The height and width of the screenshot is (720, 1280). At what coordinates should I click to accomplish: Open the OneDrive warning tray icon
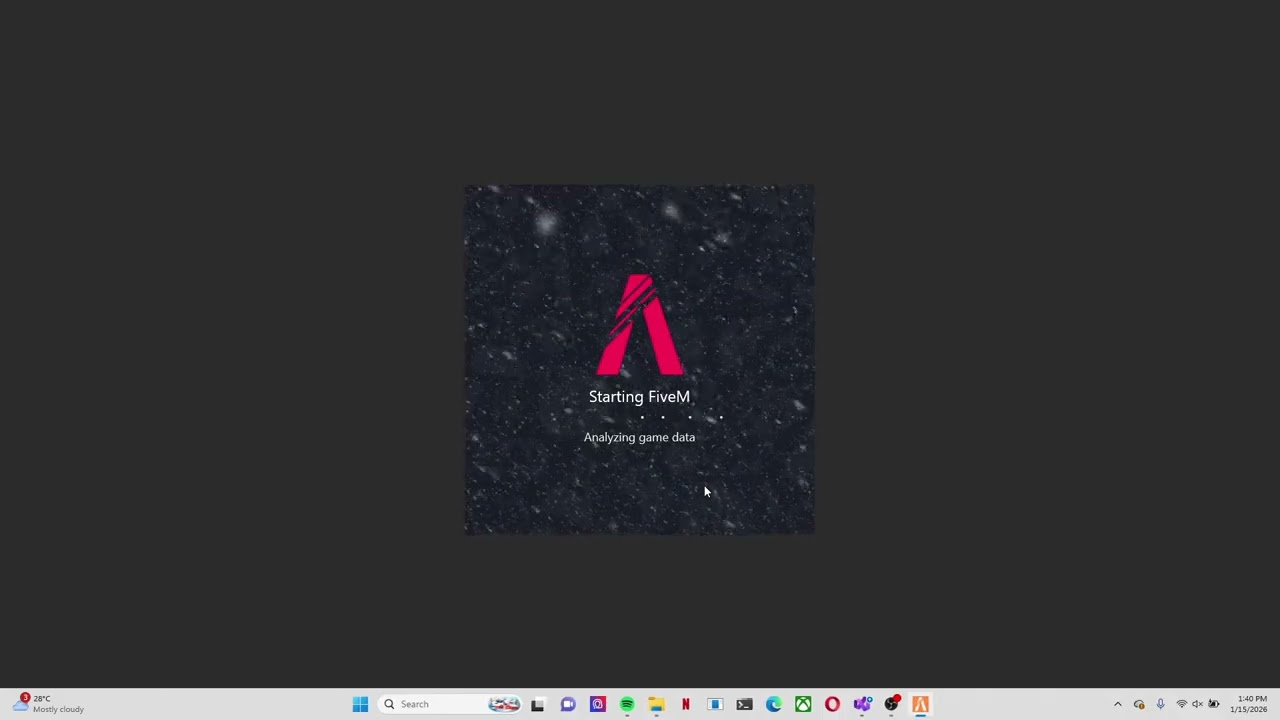point(1139,704)
